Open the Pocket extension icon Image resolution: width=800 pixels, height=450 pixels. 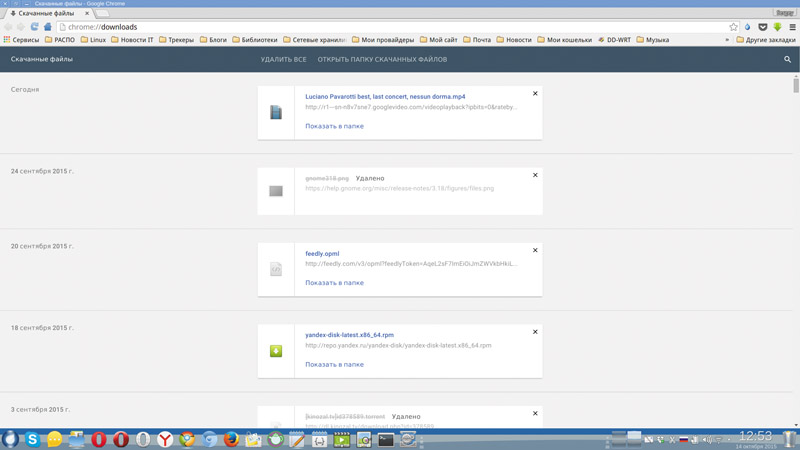pos(762,27)
